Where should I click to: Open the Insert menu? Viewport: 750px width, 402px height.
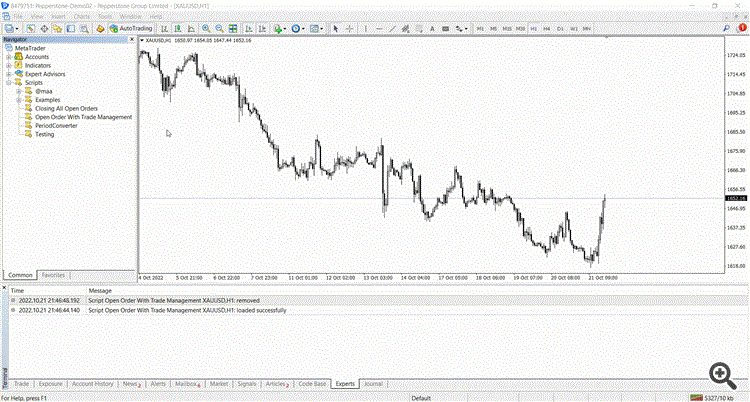pos(58,17)
